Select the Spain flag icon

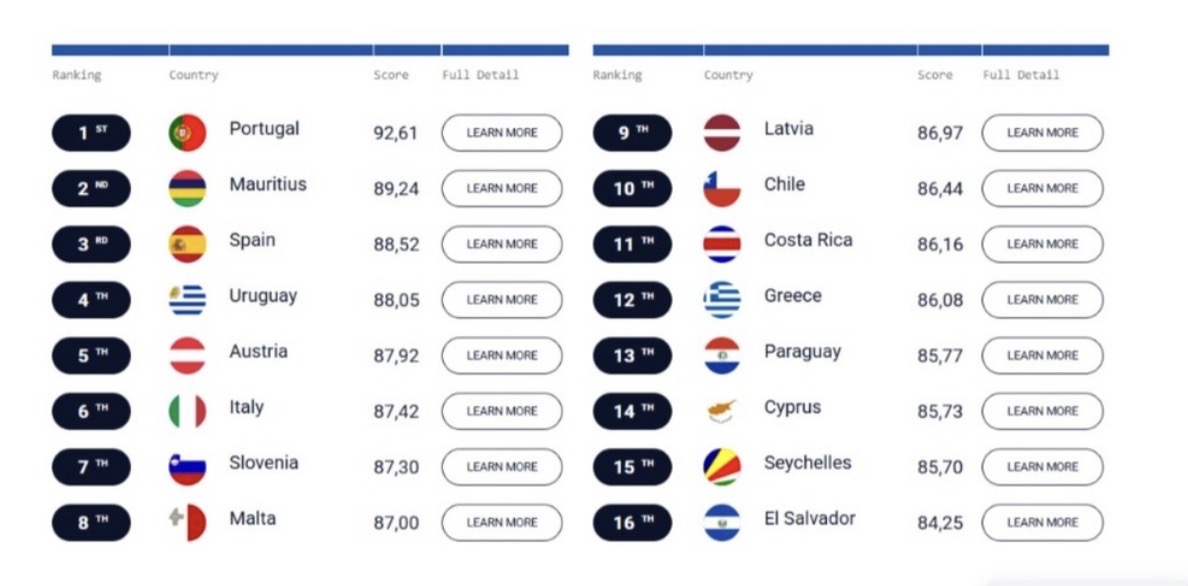click(187, 244)
